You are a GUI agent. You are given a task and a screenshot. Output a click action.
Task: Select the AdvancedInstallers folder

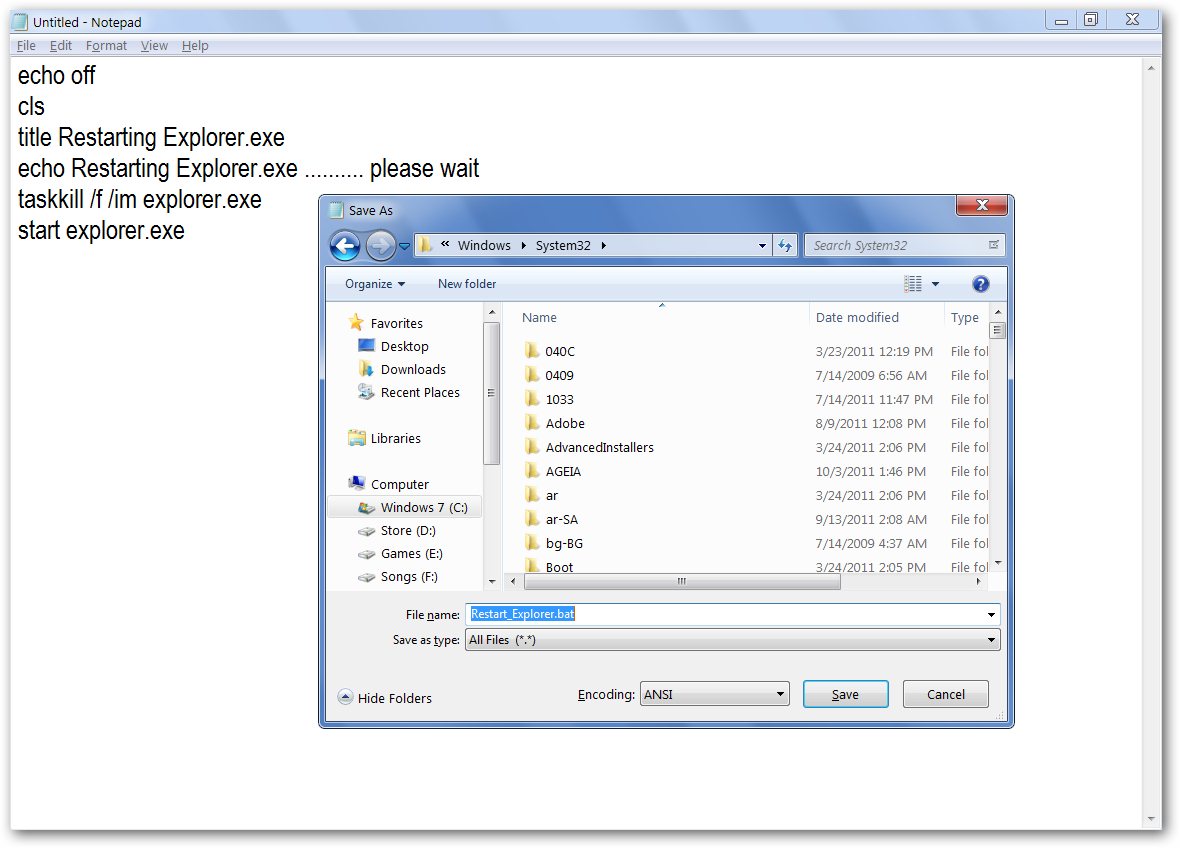pos(589,447)
